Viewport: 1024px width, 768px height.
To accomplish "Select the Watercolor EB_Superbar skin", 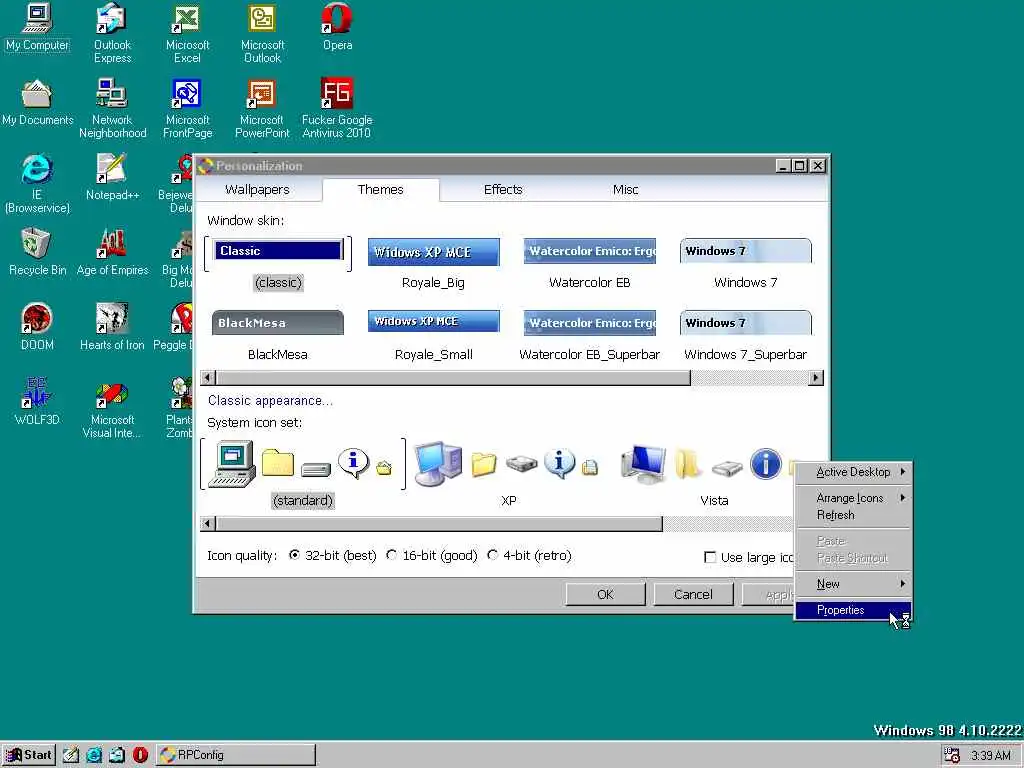I will 590,336.
